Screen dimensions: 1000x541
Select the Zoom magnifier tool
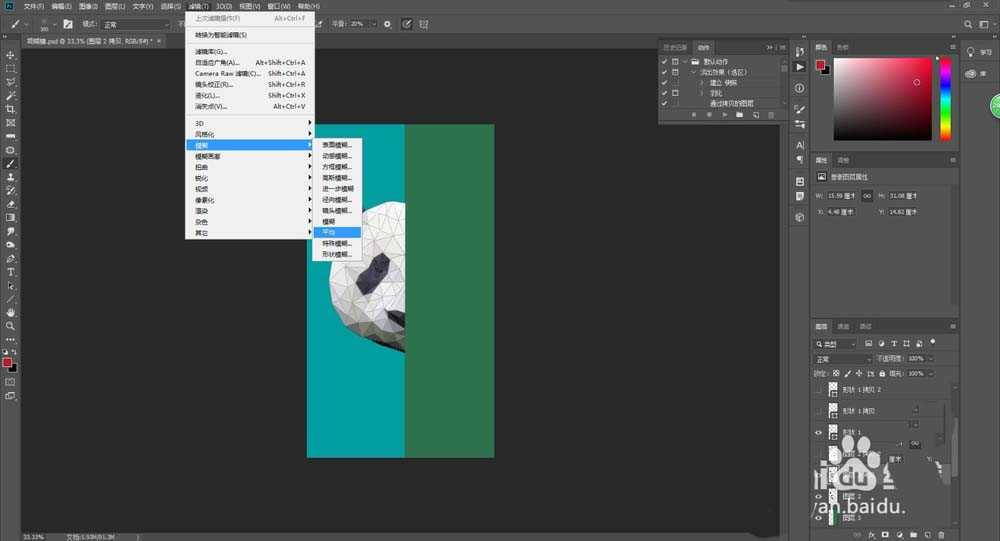coord(11,325)
